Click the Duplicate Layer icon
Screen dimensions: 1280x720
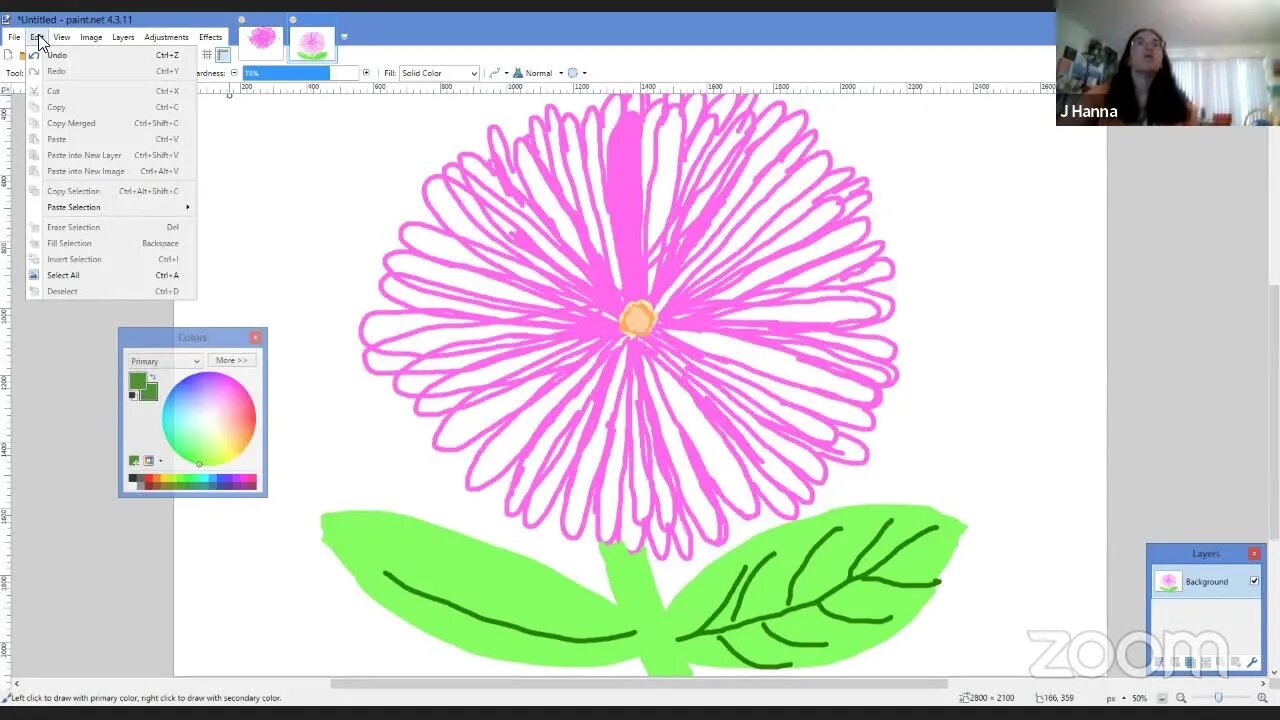pos(1190,662)
